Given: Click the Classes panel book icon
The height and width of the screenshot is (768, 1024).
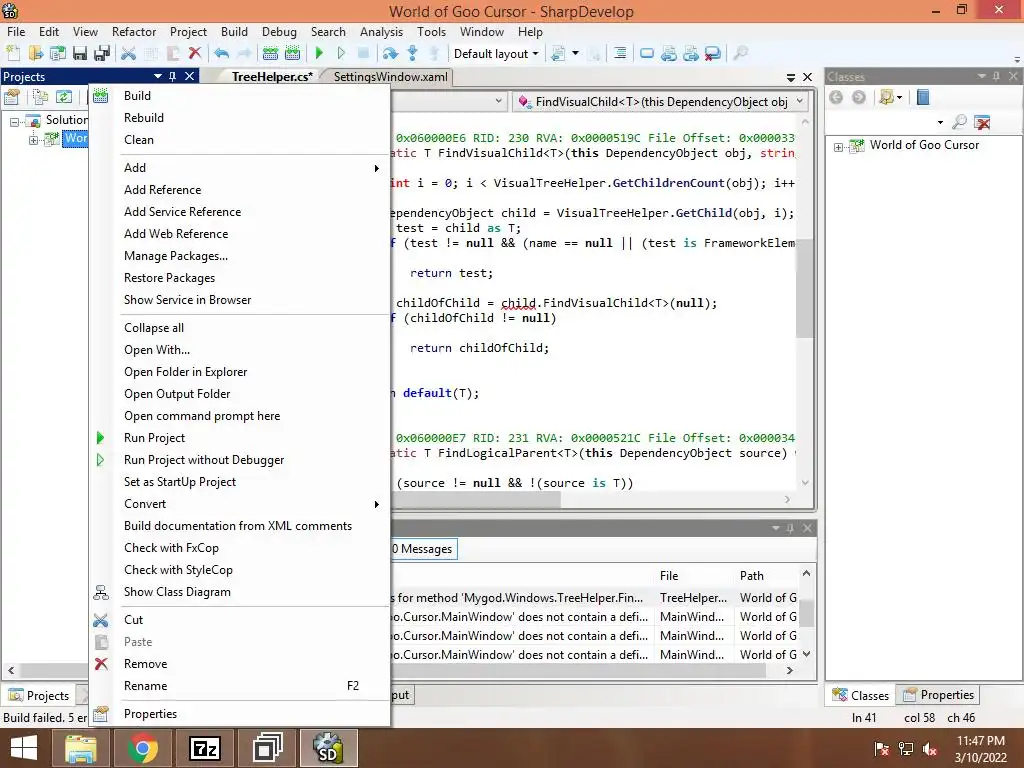Looking at the screenshot, I should 923,98.
